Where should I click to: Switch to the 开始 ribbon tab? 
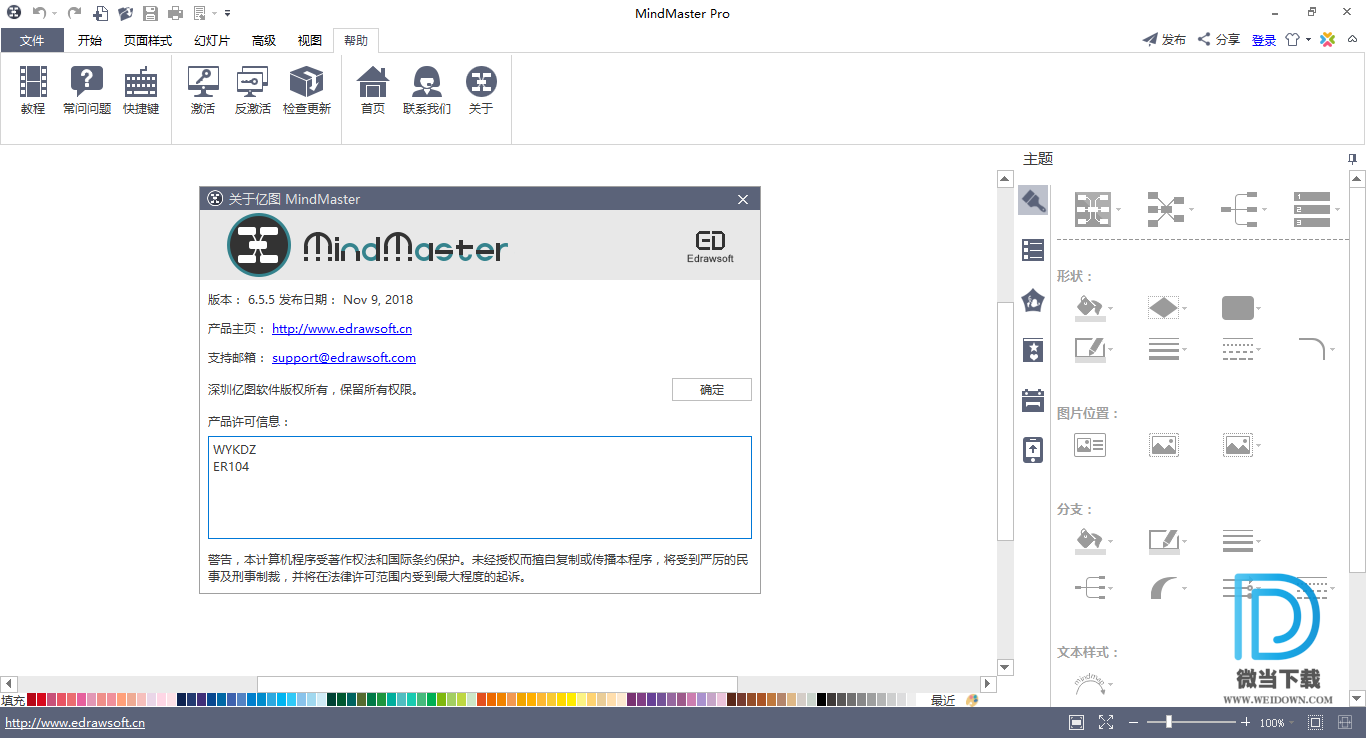[90, 40]
